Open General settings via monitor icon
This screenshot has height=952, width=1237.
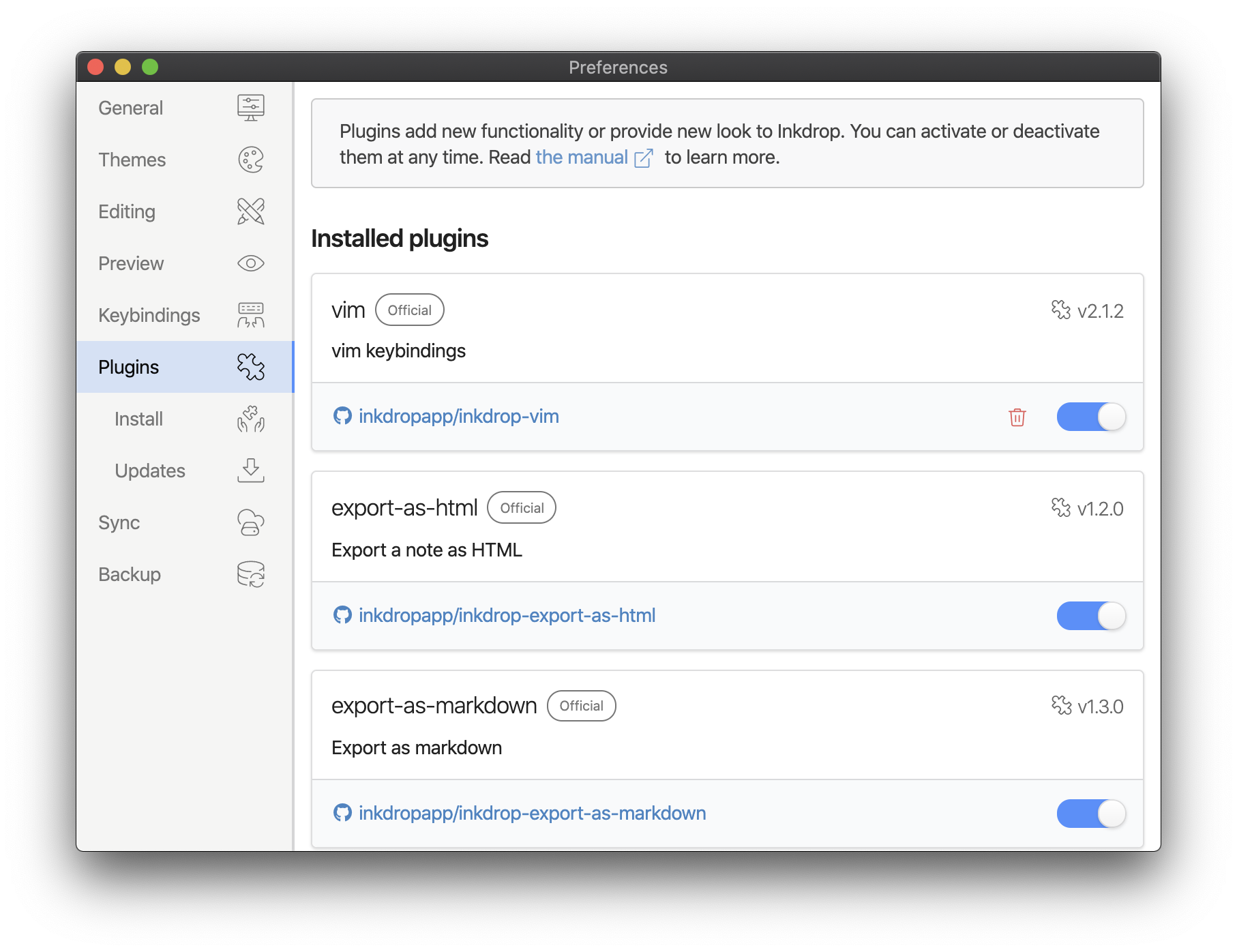[x=250, y=107]
